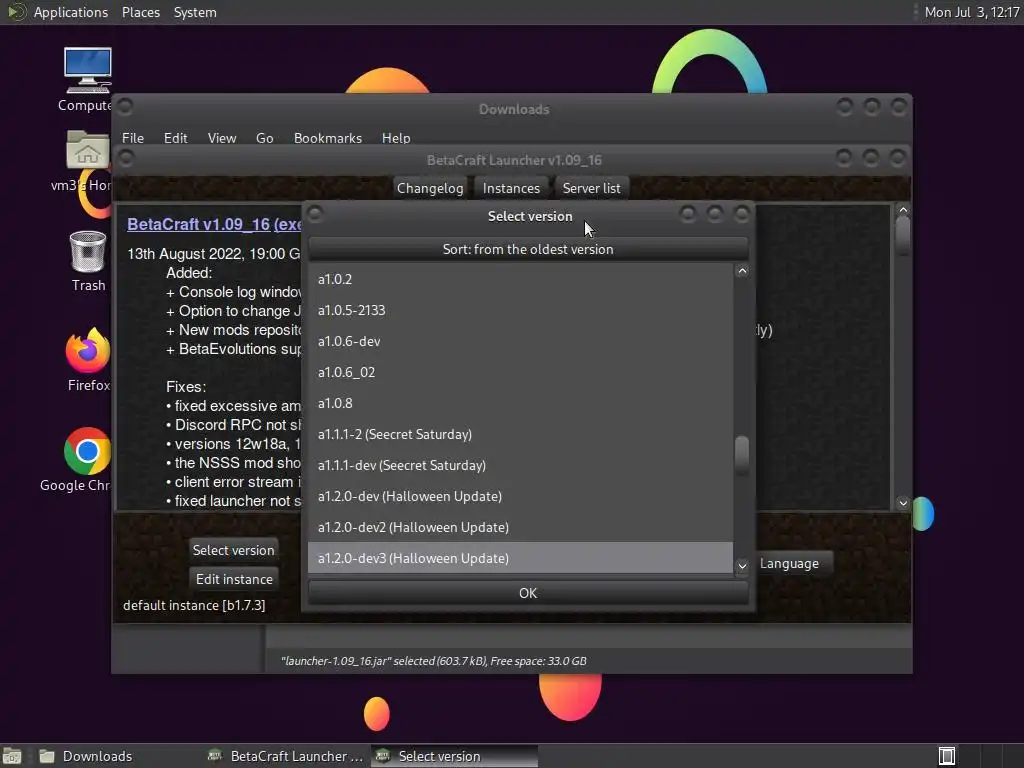Select version a1.0.6-dev
1024x768 pixels.
520,341
